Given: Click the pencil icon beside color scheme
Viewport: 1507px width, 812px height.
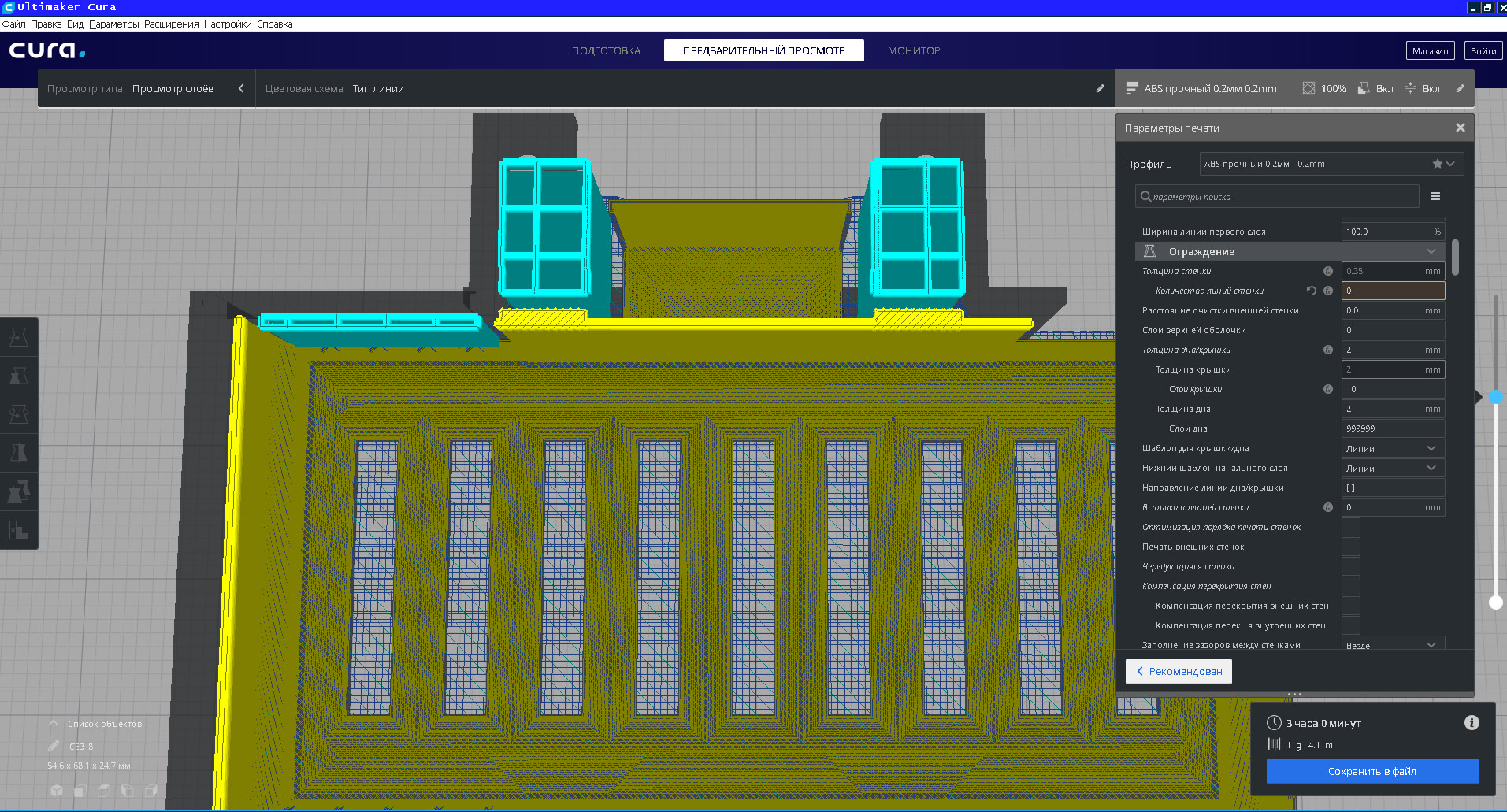Looking at the screenshot, I should (1100, 89).
